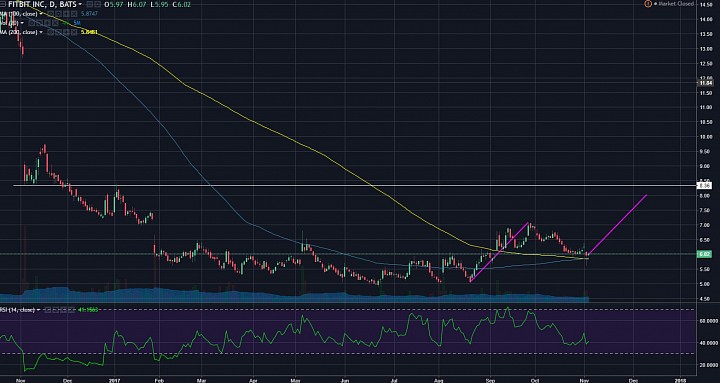The image size is (720, 383).
Task: Expand the MA (200, close) indicator dropdown arrow
Action: 41,32
